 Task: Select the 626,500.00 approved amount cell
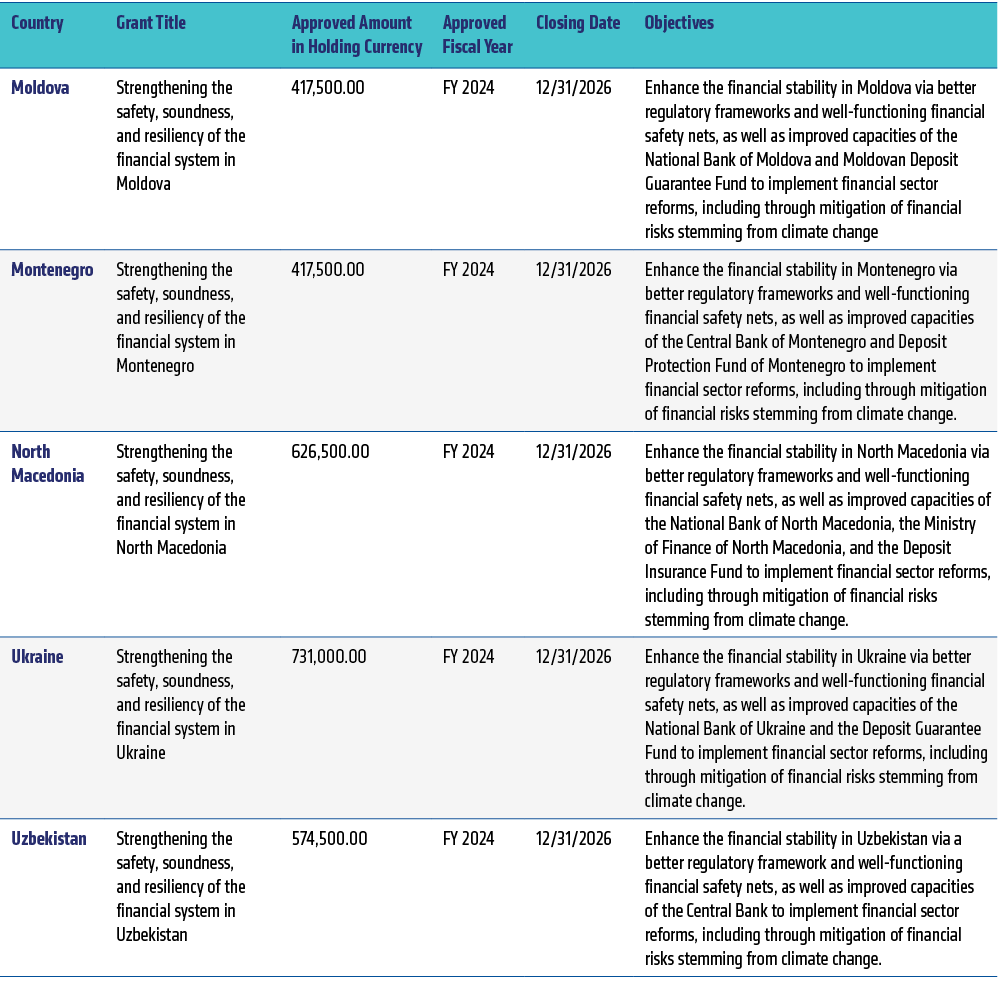[x=330, y=452]
